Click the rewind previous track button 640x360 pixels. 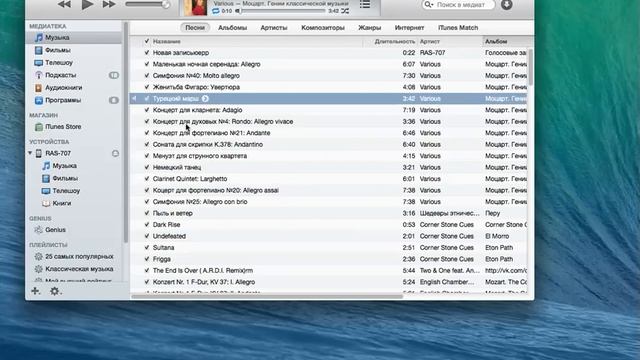coord(64,4)
